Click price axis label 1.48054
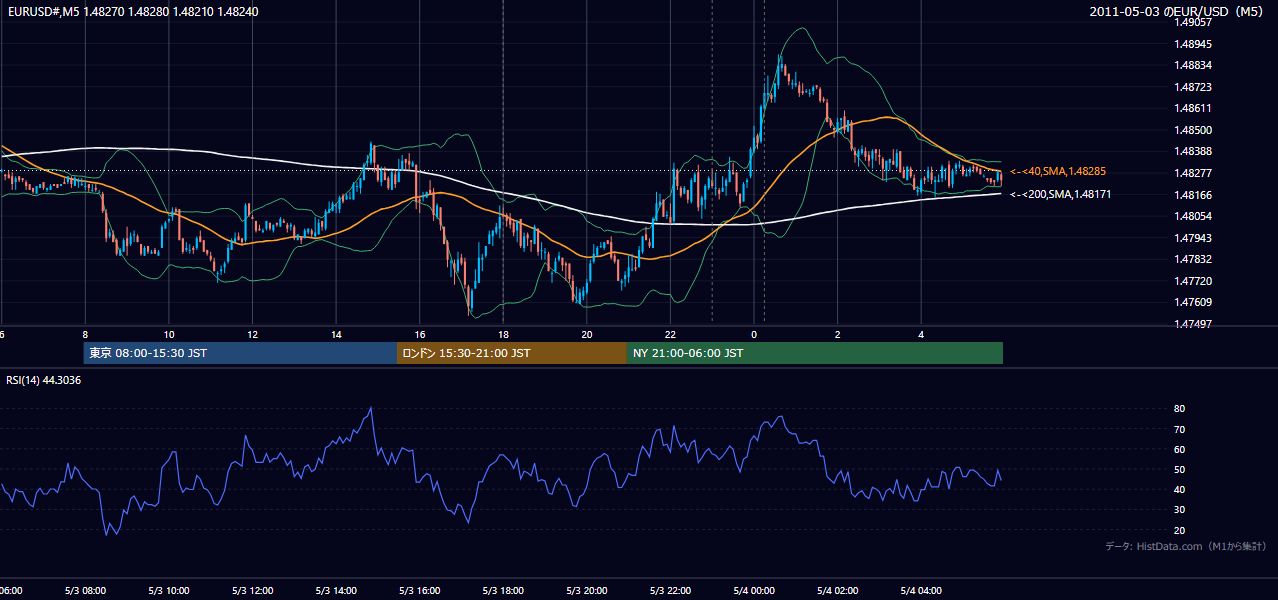1278x600 pixels. tap(1193, 216)
